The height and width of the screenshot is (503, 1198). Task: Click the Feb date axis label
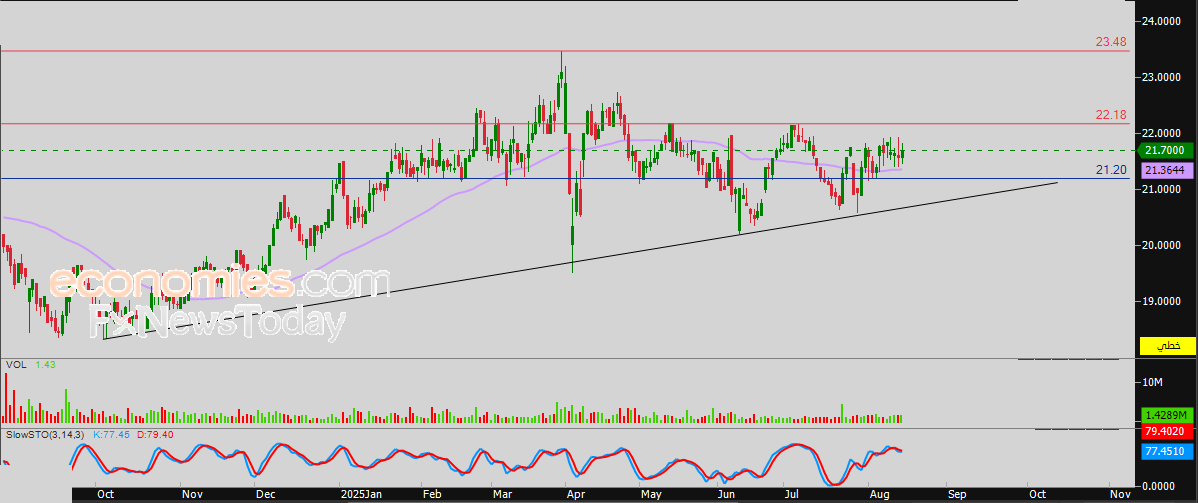431,495
